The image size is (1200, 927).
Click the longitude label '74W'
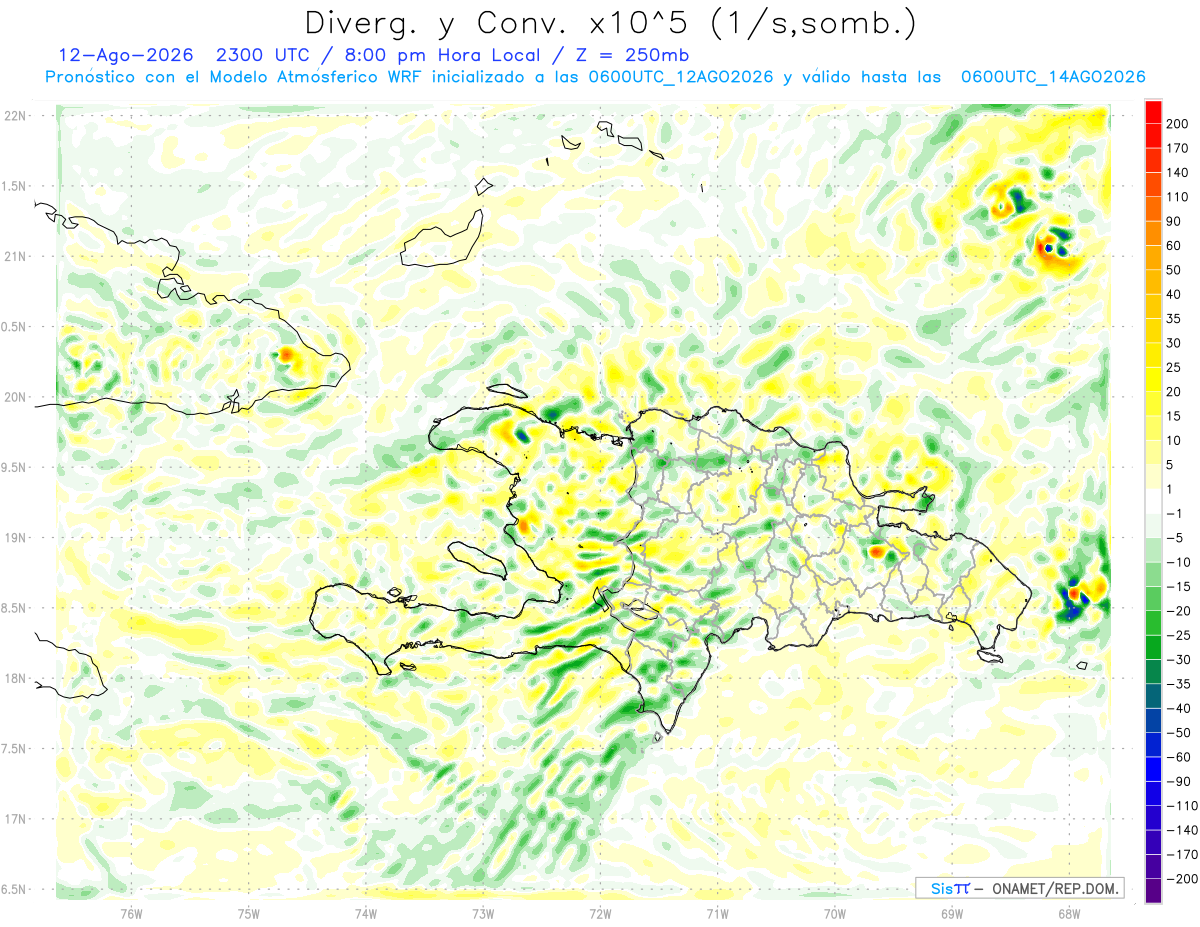tap(366, 913)
